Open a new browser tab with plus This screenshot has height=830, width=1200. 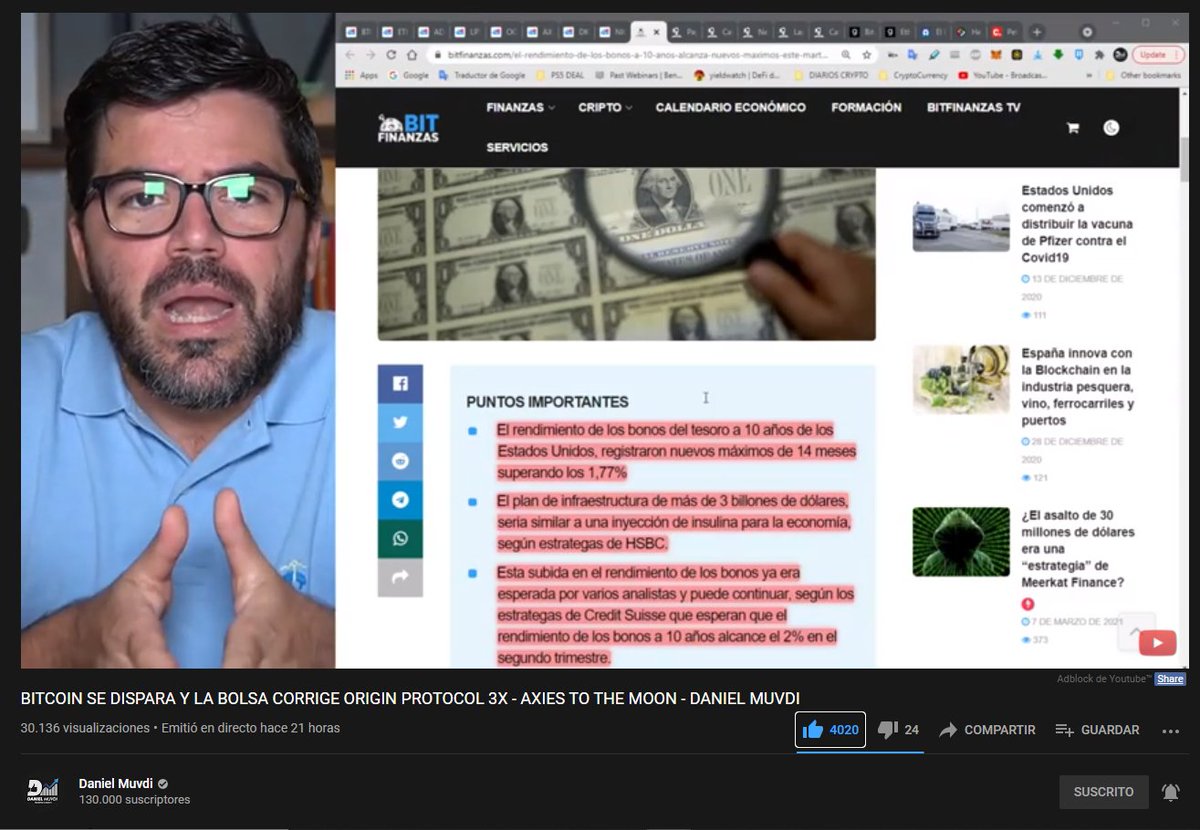click(1036, 32)
